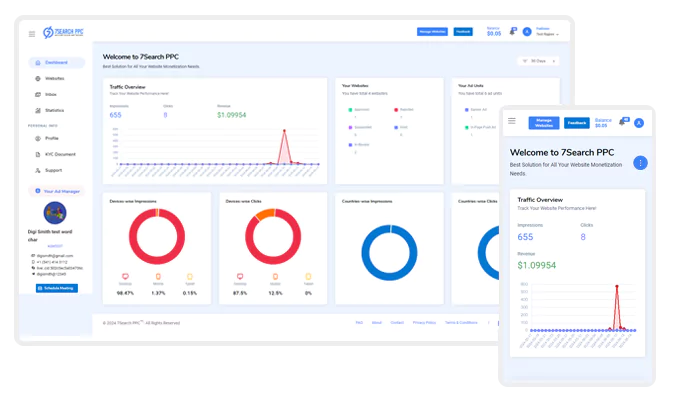Click the Statistics chart icon in sidebar

[x=38, y=110]
